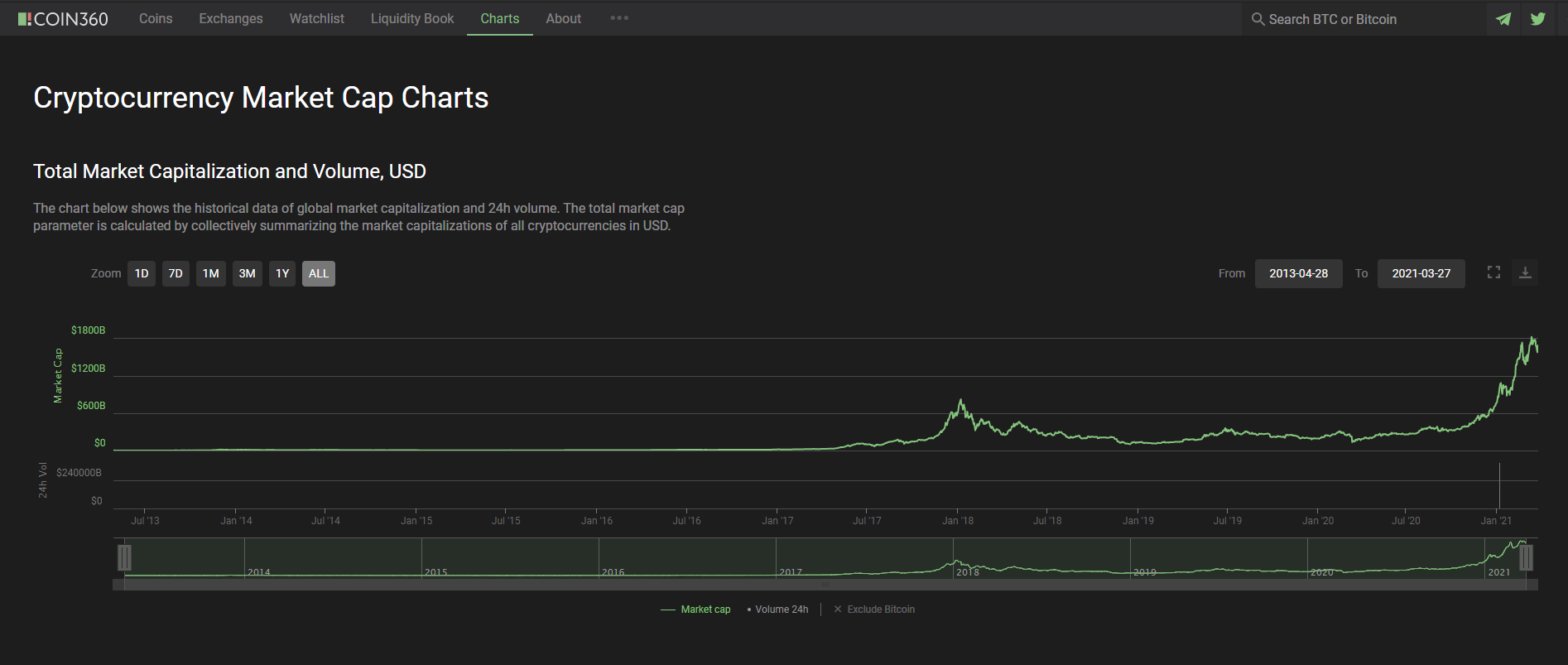
Task: Click the search magnifier icon
Action: 1258,19
